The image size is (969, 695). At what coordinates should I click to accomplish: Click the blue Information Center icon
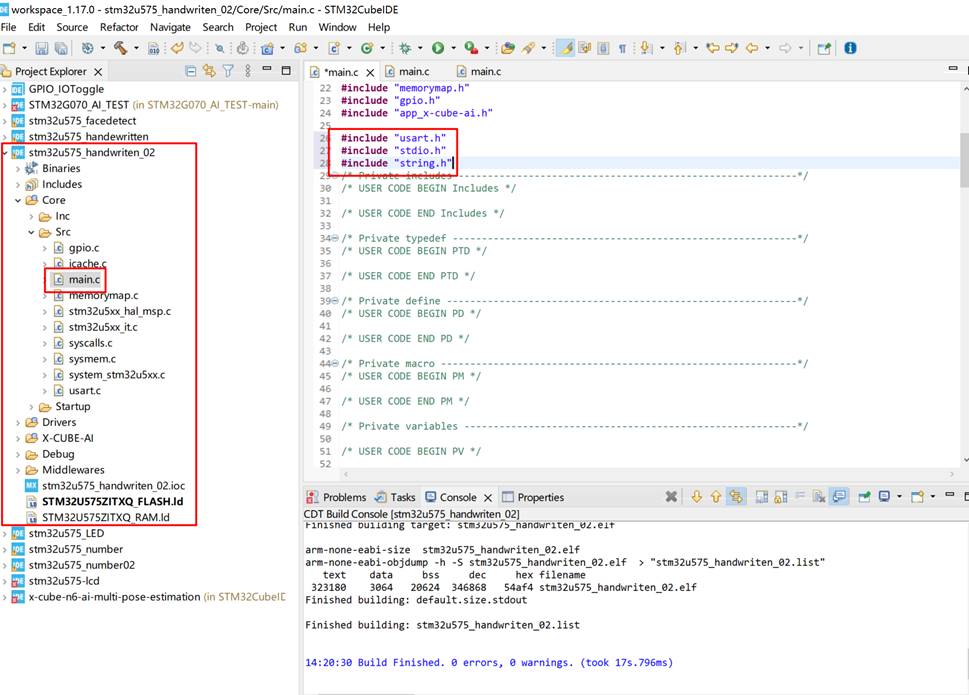850,48
